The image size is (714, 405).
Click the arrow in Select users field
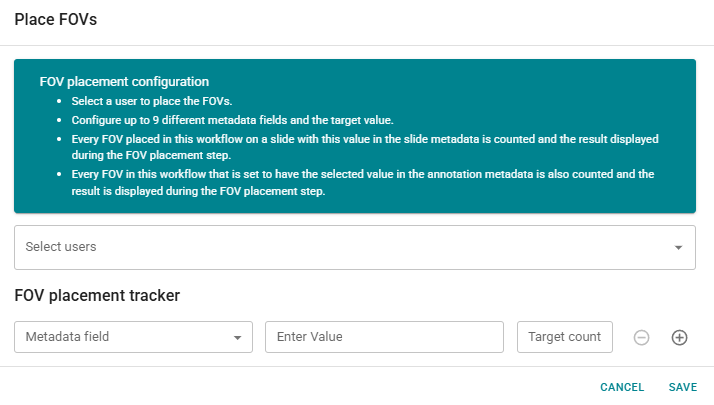(678, 248)
